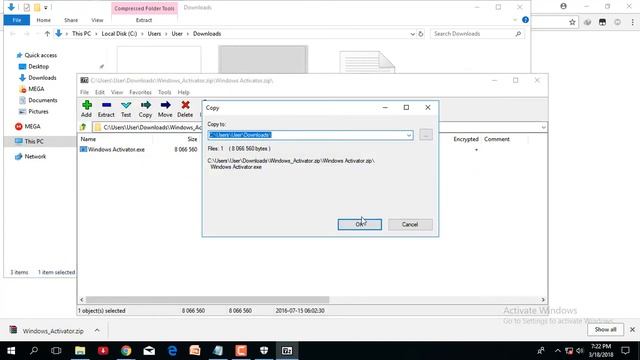Click the Encrypted column header
The width and height of the screenshot is (640, 360).
[x=466, y=139]
